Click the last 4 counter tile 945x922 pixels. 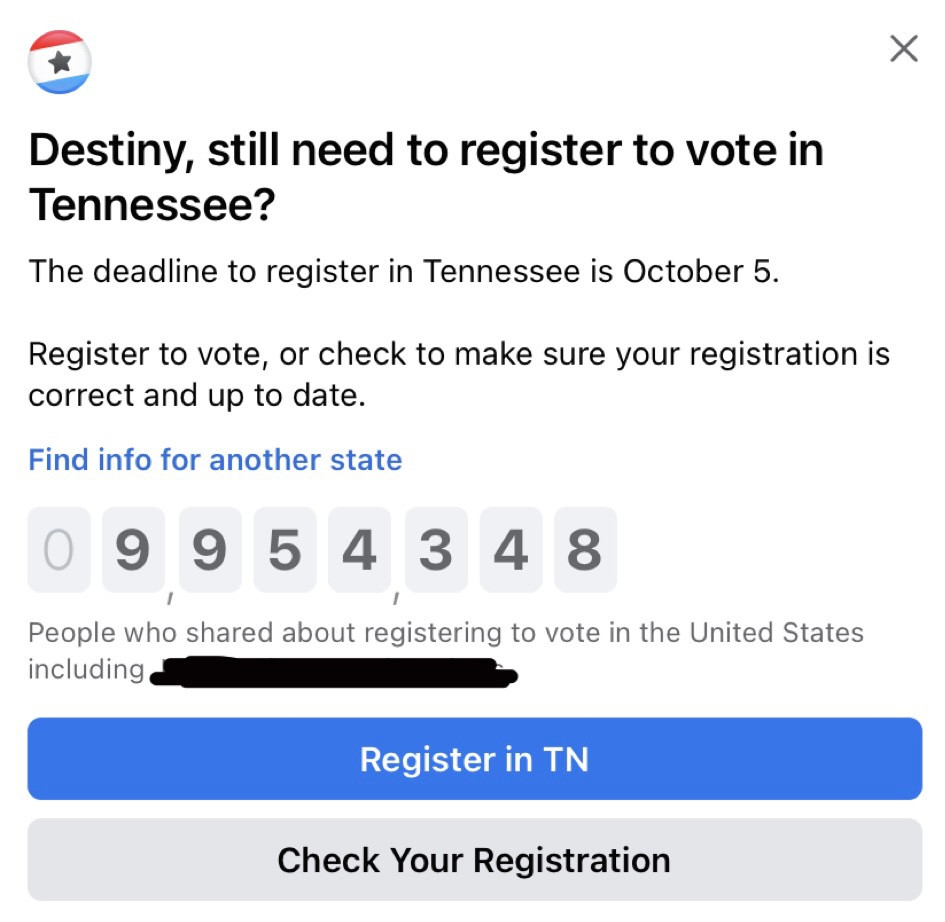pos(510,550)
